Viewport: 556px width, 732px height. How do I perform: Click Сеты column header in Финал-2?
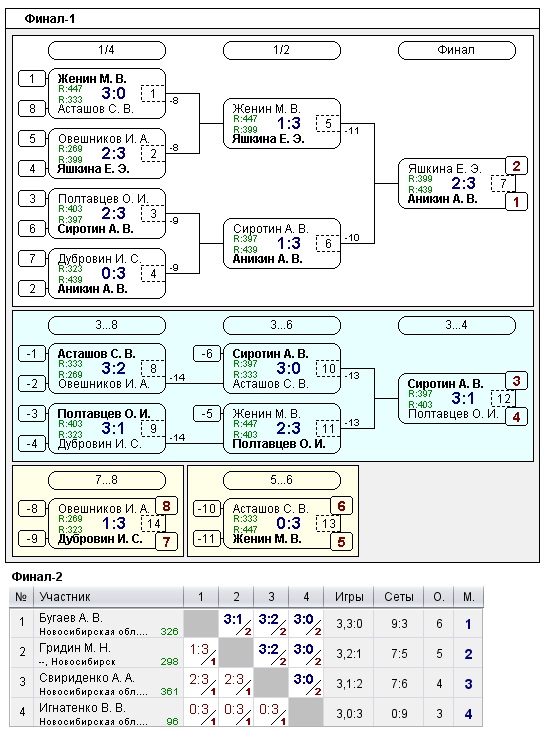coord(399,597)
